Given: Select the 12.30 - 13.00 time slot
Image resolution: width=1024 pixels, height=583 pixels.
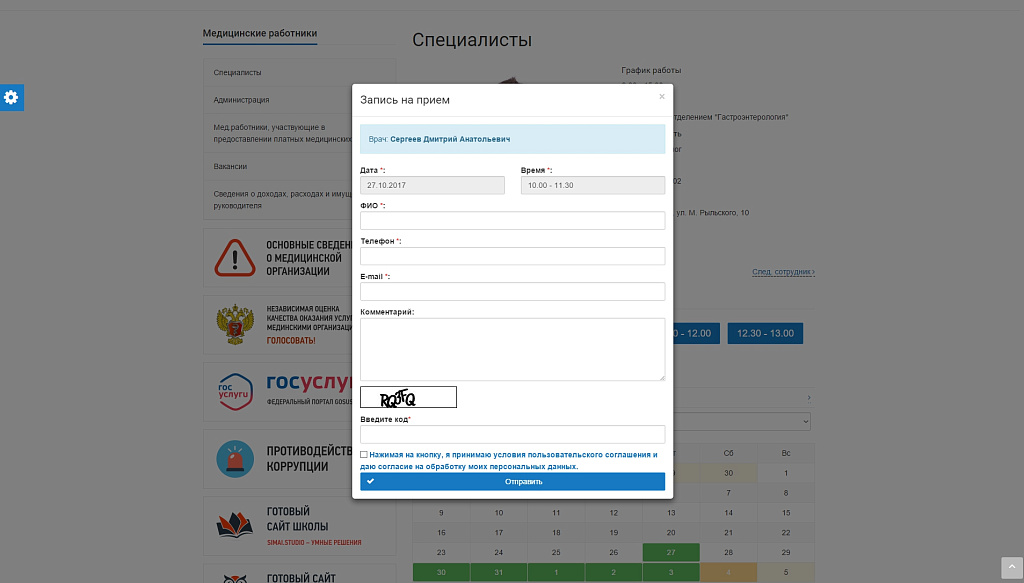Looking at the screenshot, I should coord(765,333).
